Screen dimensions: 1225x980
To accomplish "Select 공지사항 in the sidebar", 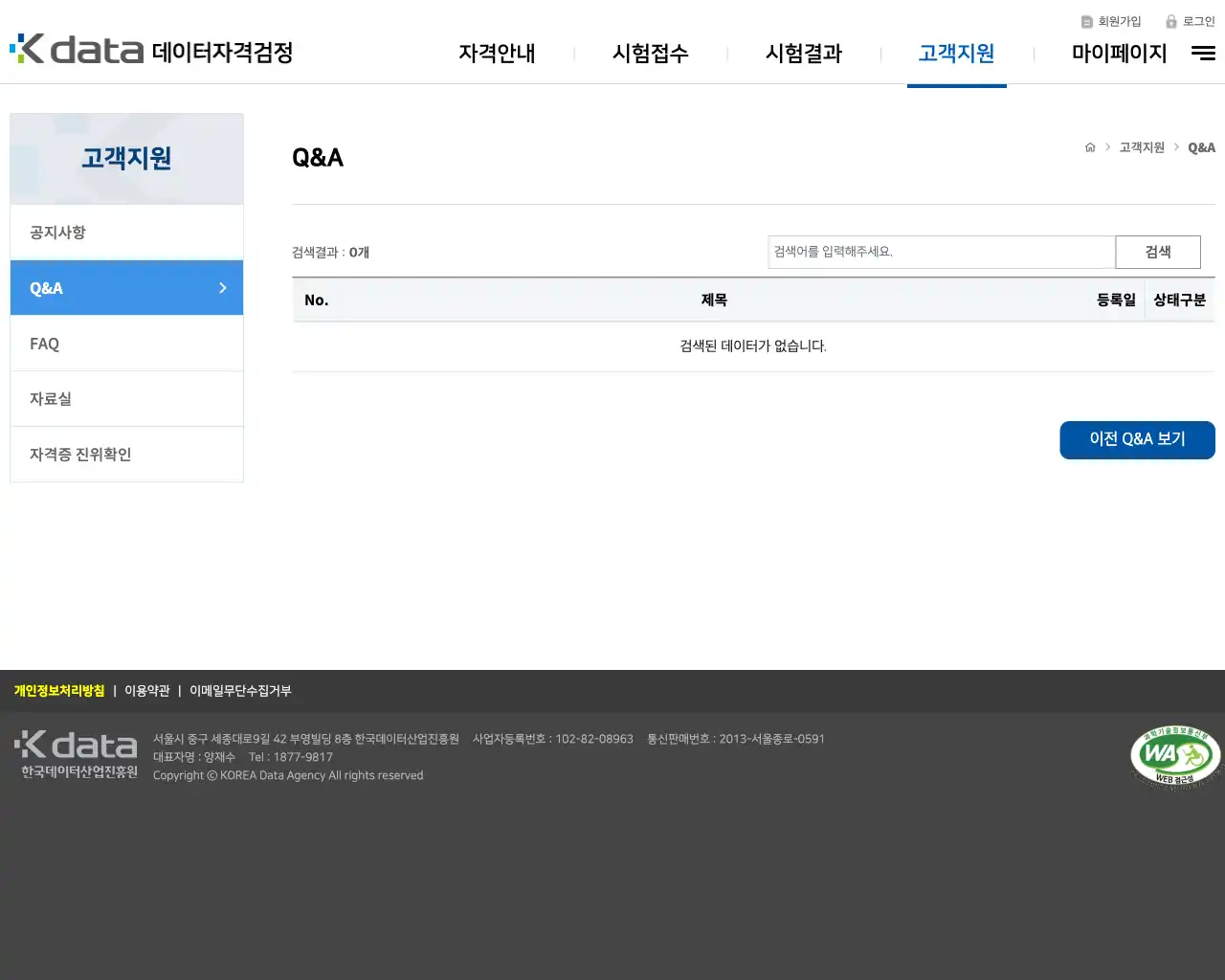I will tap(56, 232).
